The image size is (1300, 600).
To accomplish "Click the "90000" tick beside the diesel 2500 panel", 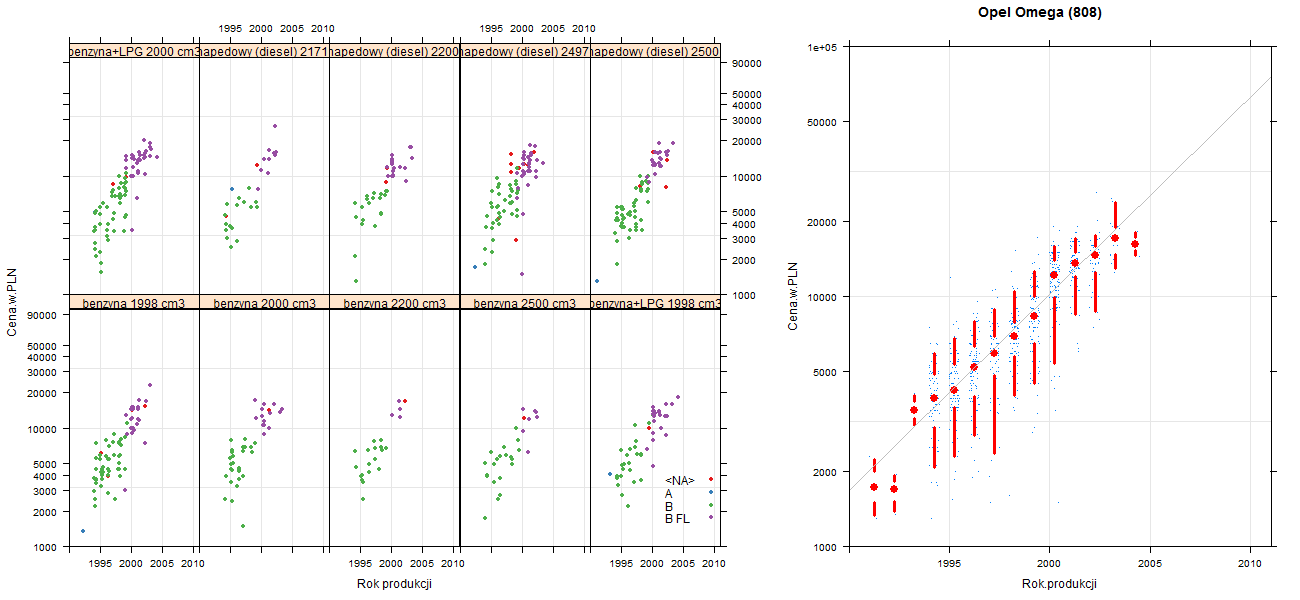I will 747,63.
